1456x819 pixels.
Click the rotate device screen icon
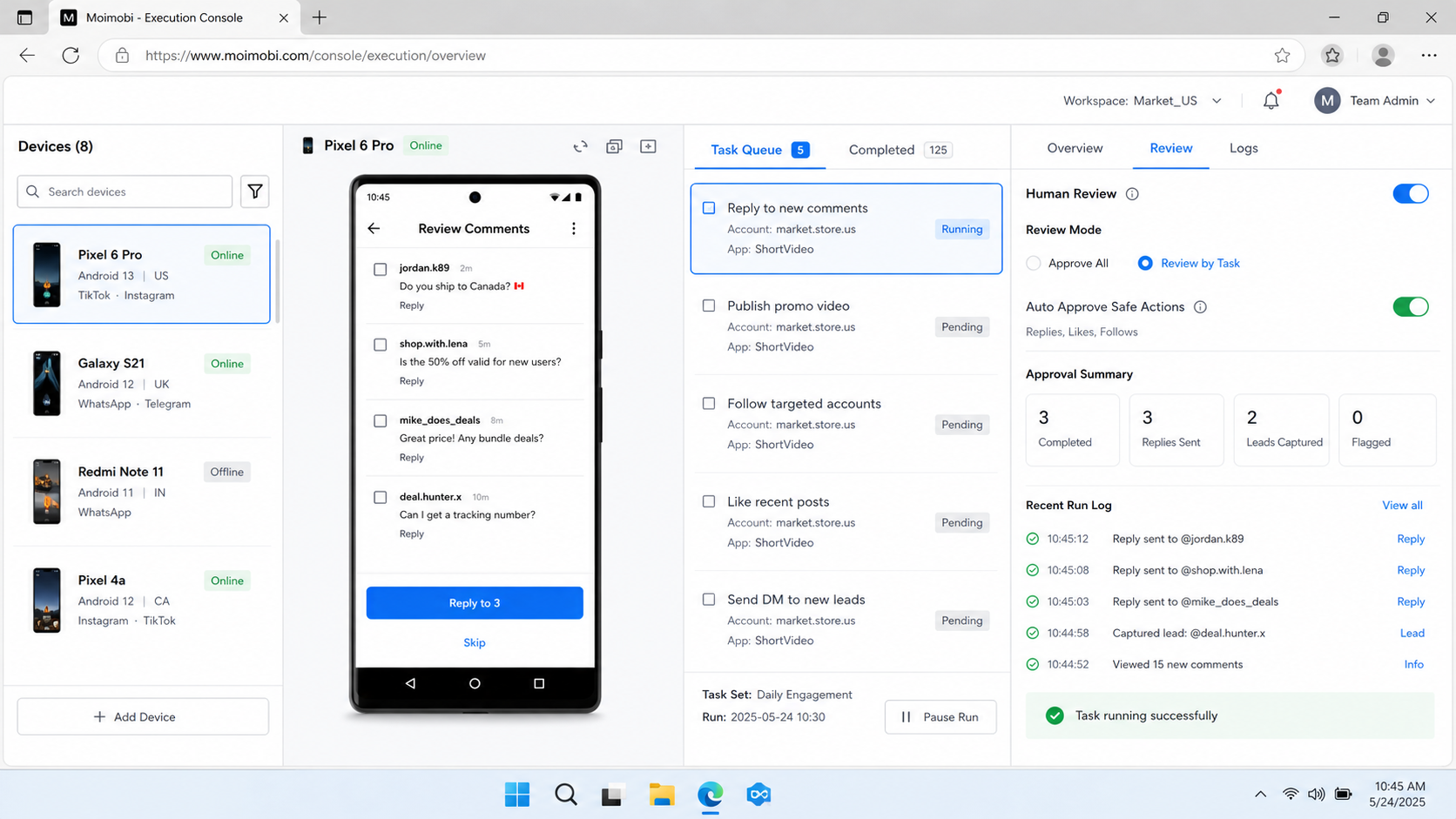pyautogui.click(x=581, y=146)
